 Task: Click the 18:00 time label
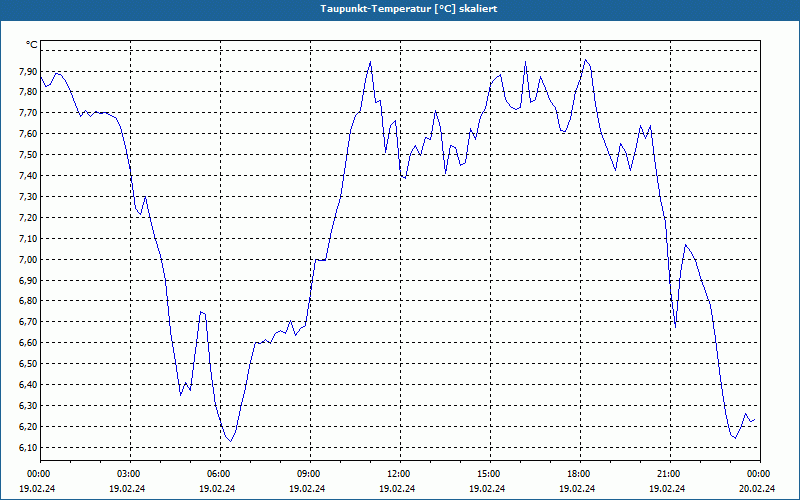581,474
